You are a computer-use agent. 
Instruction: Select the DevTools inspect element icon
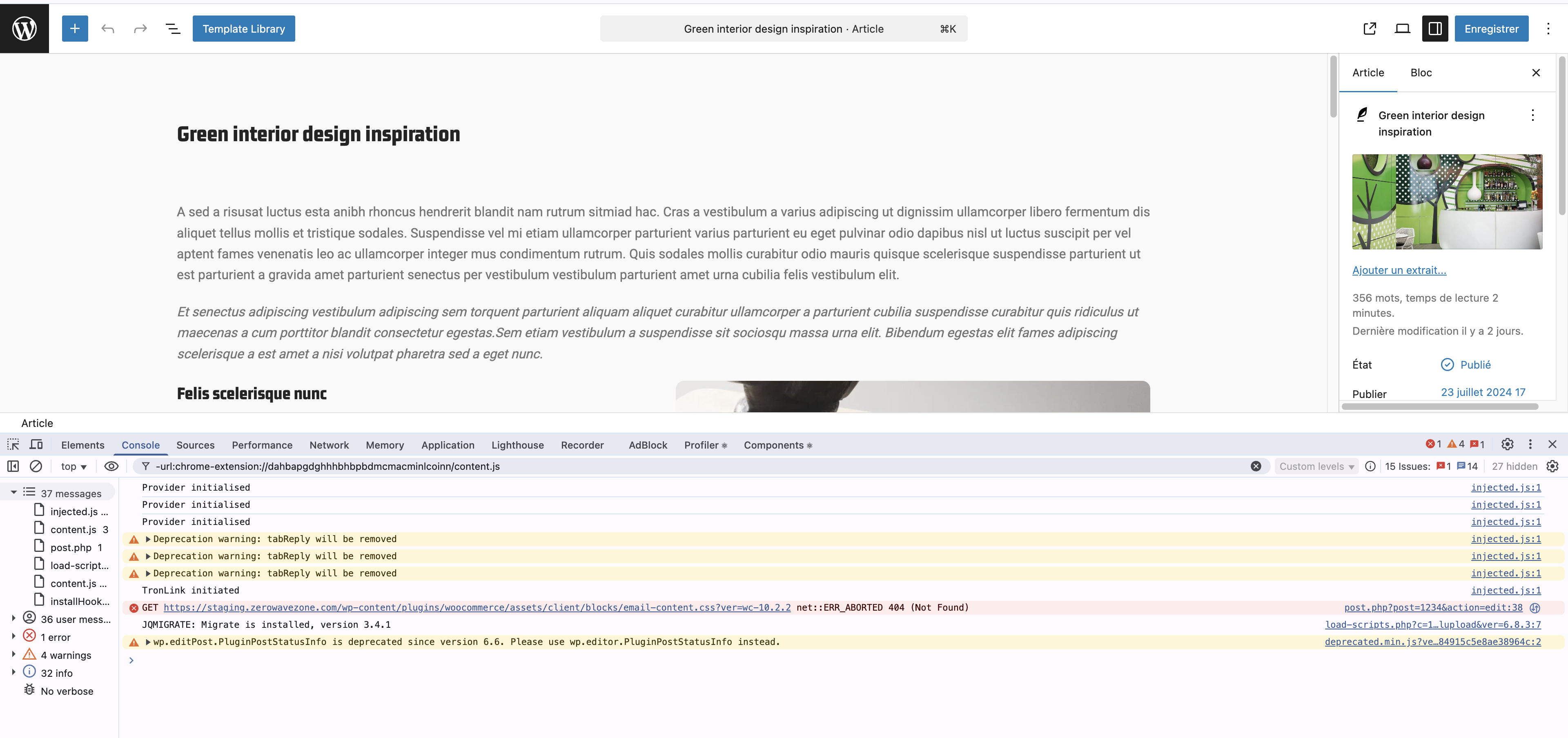coord(13,445)
